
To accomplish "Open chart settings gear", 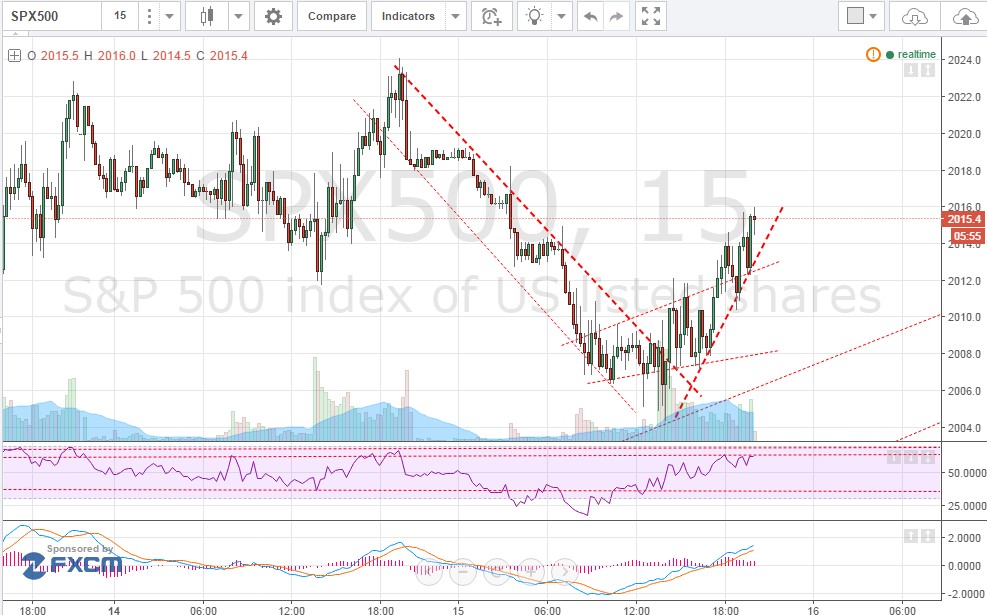I will [273, 16].
